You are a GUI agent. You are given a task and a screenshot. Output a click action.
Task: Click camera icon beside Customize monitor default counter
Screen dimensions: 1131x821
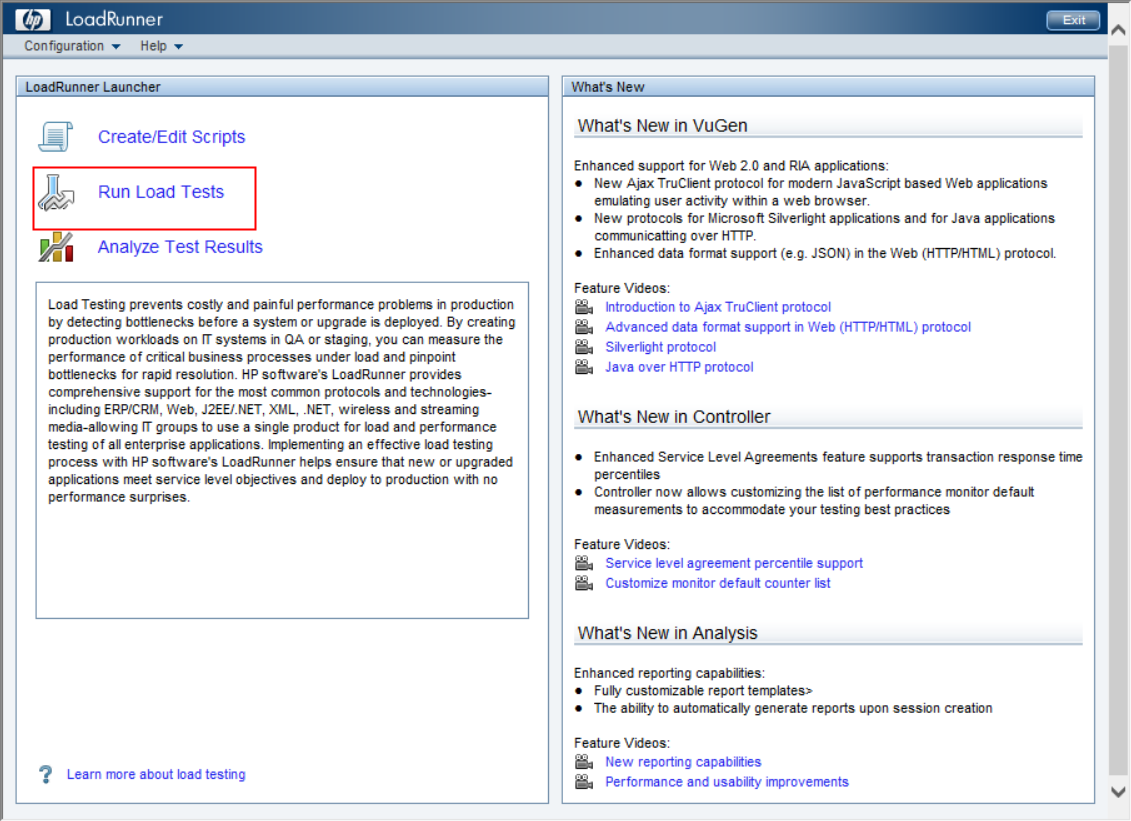pyautogui.click(x=584, y=583)
